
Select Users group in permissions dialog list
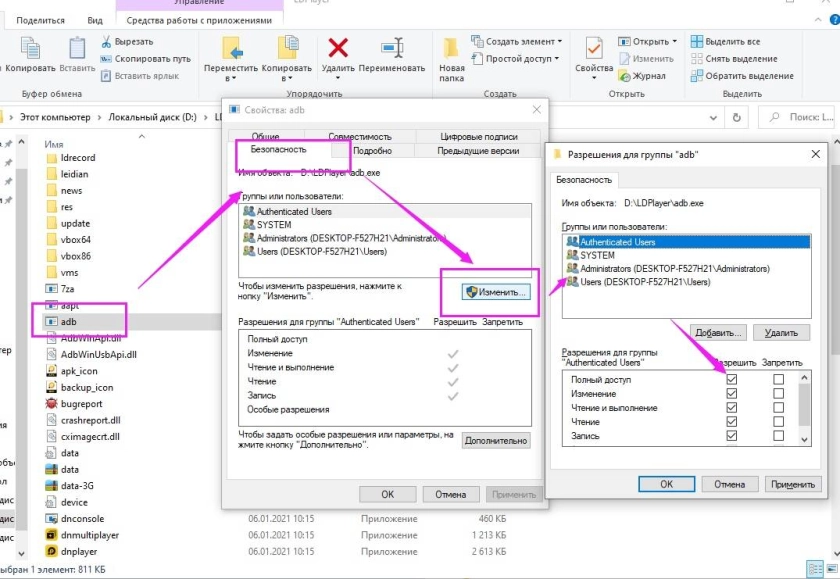tap(648, 283)
